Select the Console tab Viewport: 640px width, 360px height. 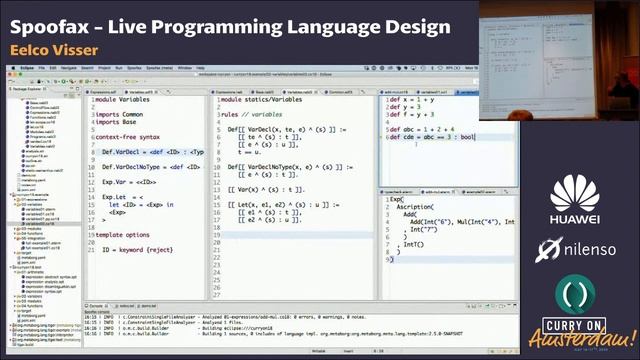[x=96, y=306]
